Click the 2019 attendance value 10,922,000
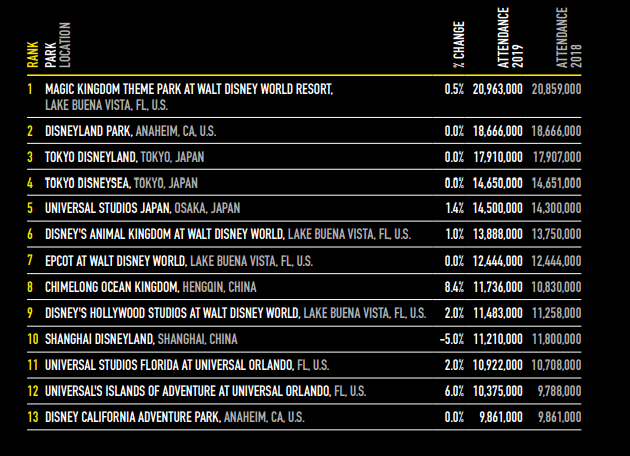This screenshot has height=456, width=630. (498, 365)
